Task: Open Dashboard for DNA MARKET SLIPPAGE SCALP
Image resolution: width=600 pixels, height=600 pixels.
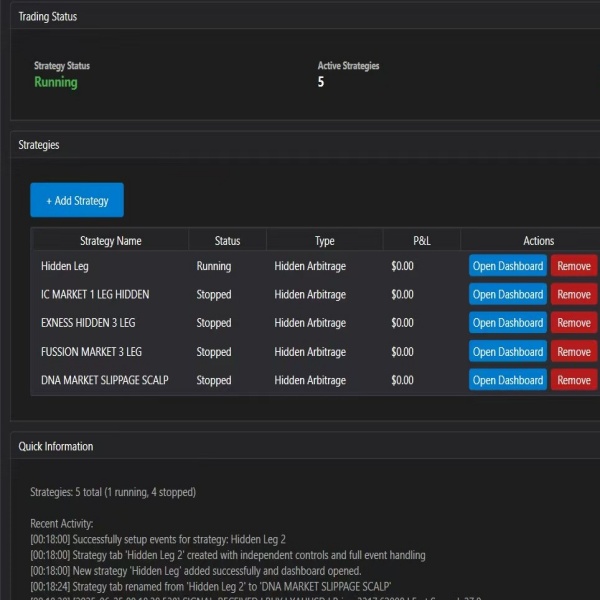Action: pos(508,380)
